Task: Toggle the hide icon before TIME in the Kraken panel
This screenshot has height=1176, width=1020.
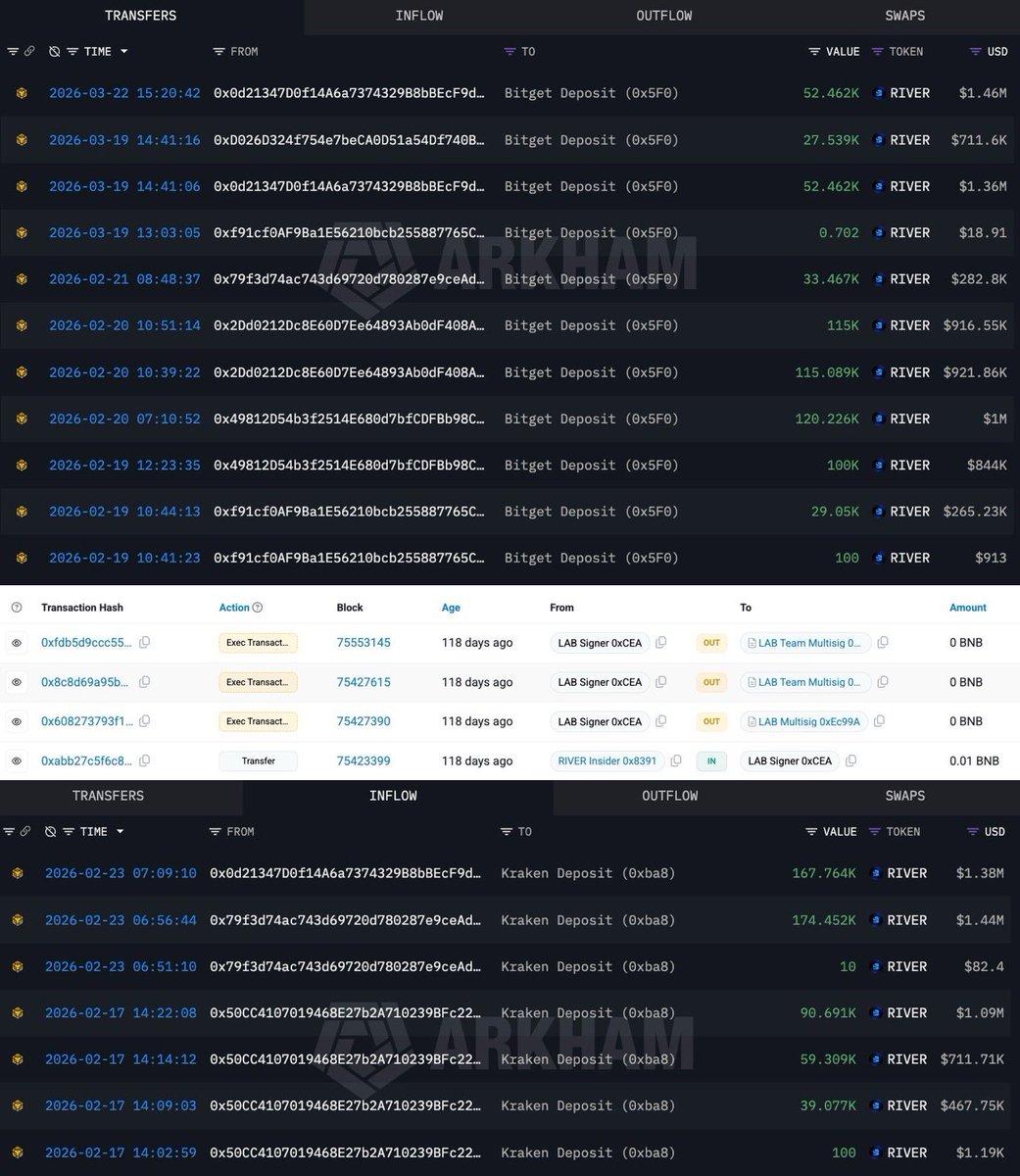Action: point(51,831)
